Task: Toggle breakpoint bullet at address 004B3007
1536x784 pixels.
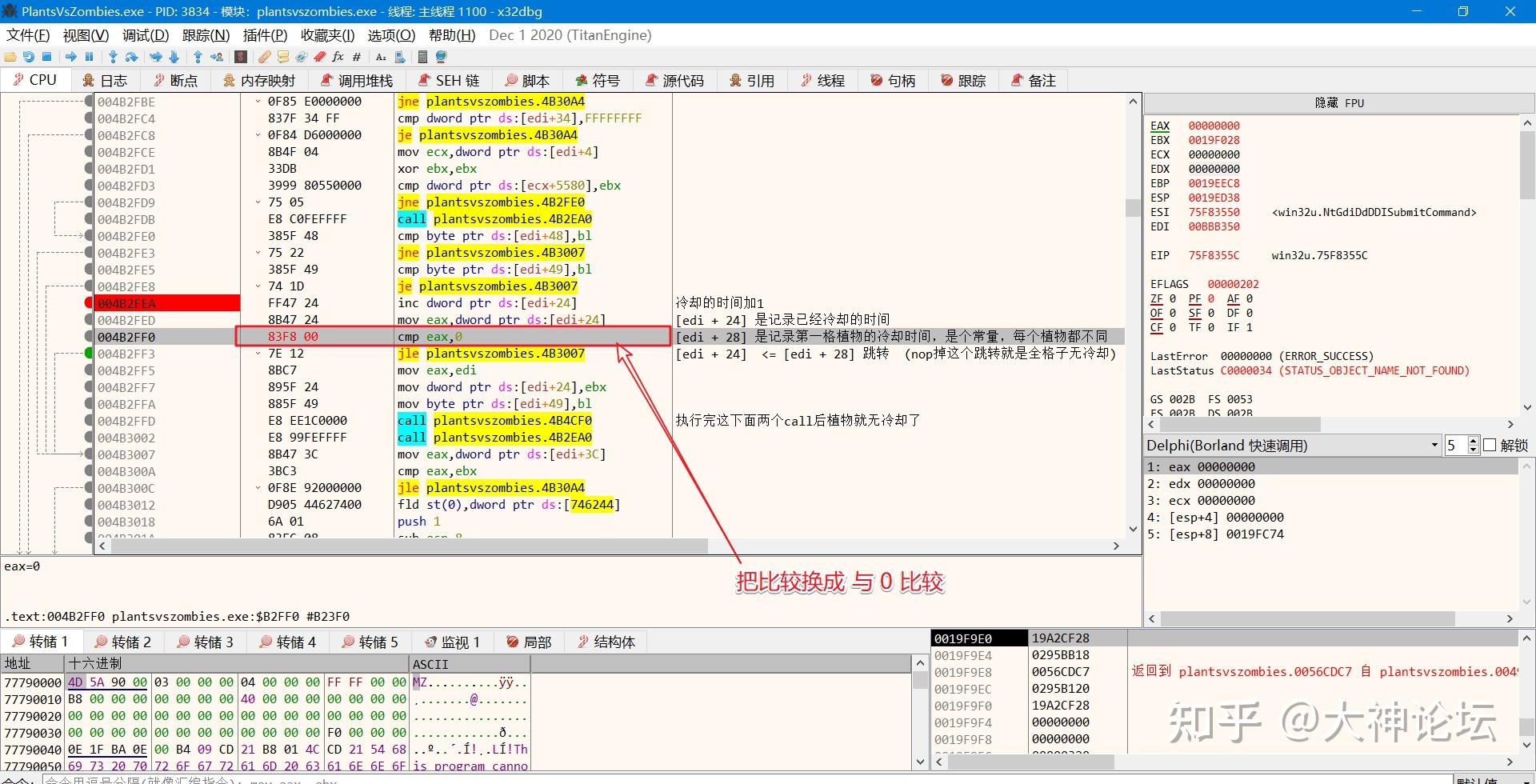Action: point(89,454)
